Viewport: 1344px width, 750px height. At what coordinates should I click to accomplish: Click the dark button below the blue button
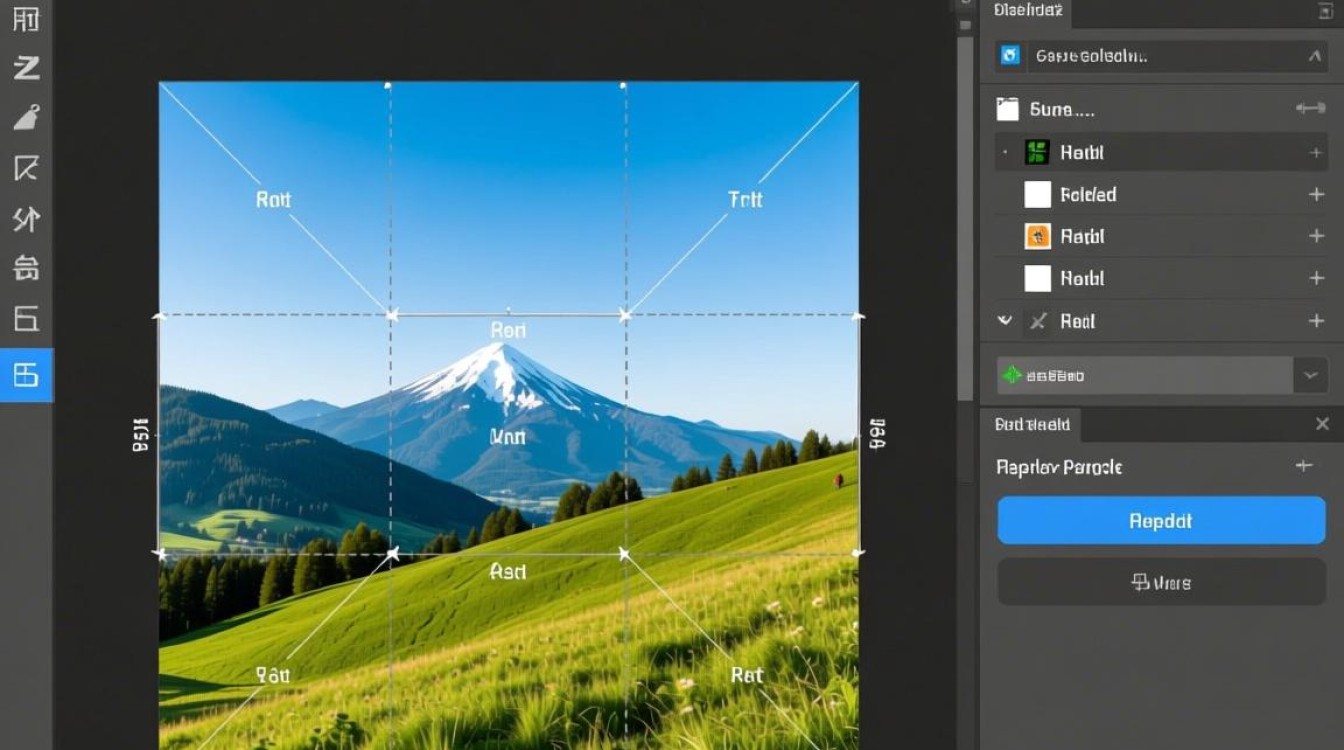[1161, 582]
